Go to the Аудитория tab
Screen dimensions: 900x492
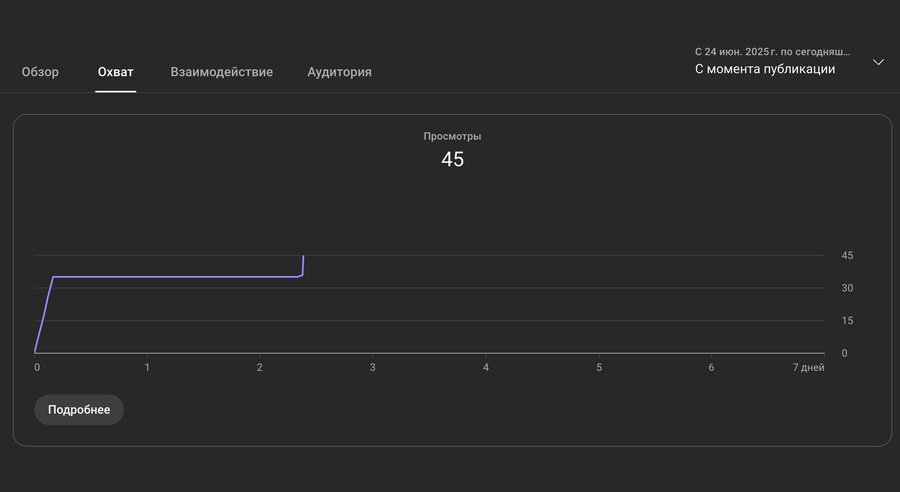[340, 72]
